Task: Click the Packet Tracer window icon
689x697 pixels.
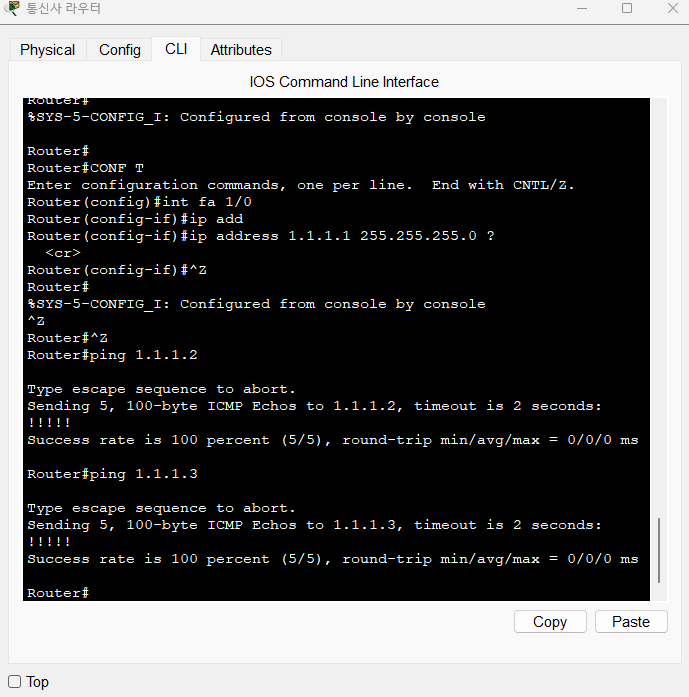Action: coord(12,8)
